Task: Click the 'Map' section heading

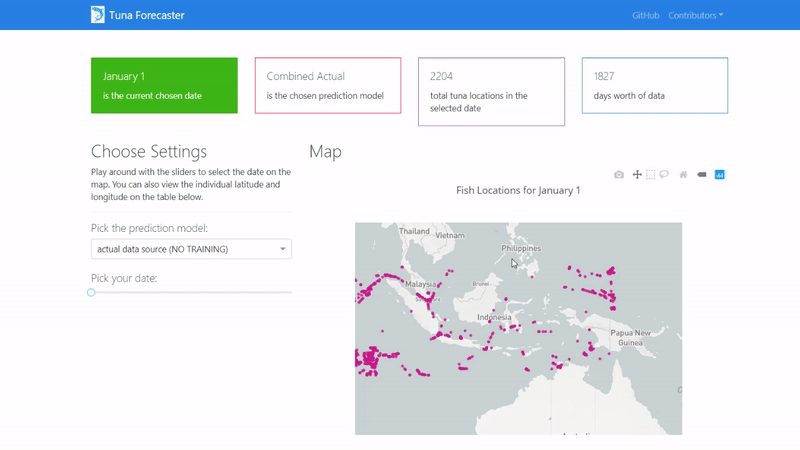Action: click(x=326, y=152)
